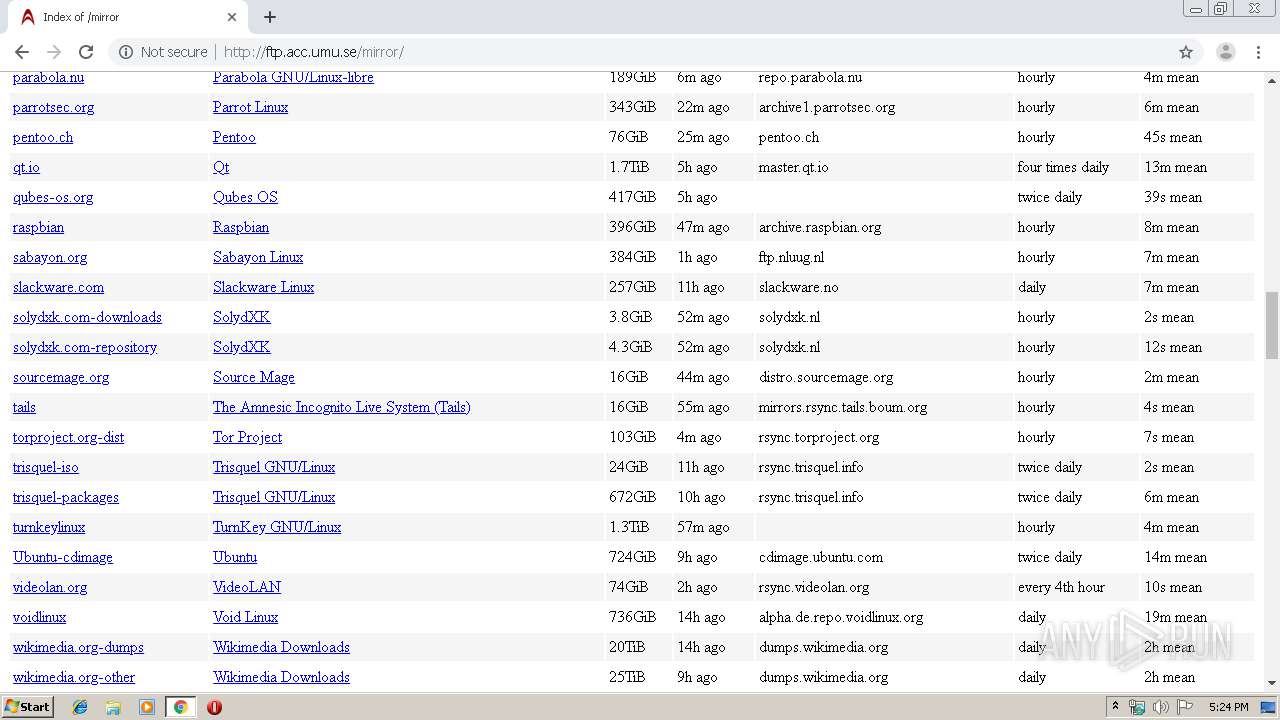Click the scrollbar down arrow
Screen dimensions: 1280x720
tap(1271, 683)
